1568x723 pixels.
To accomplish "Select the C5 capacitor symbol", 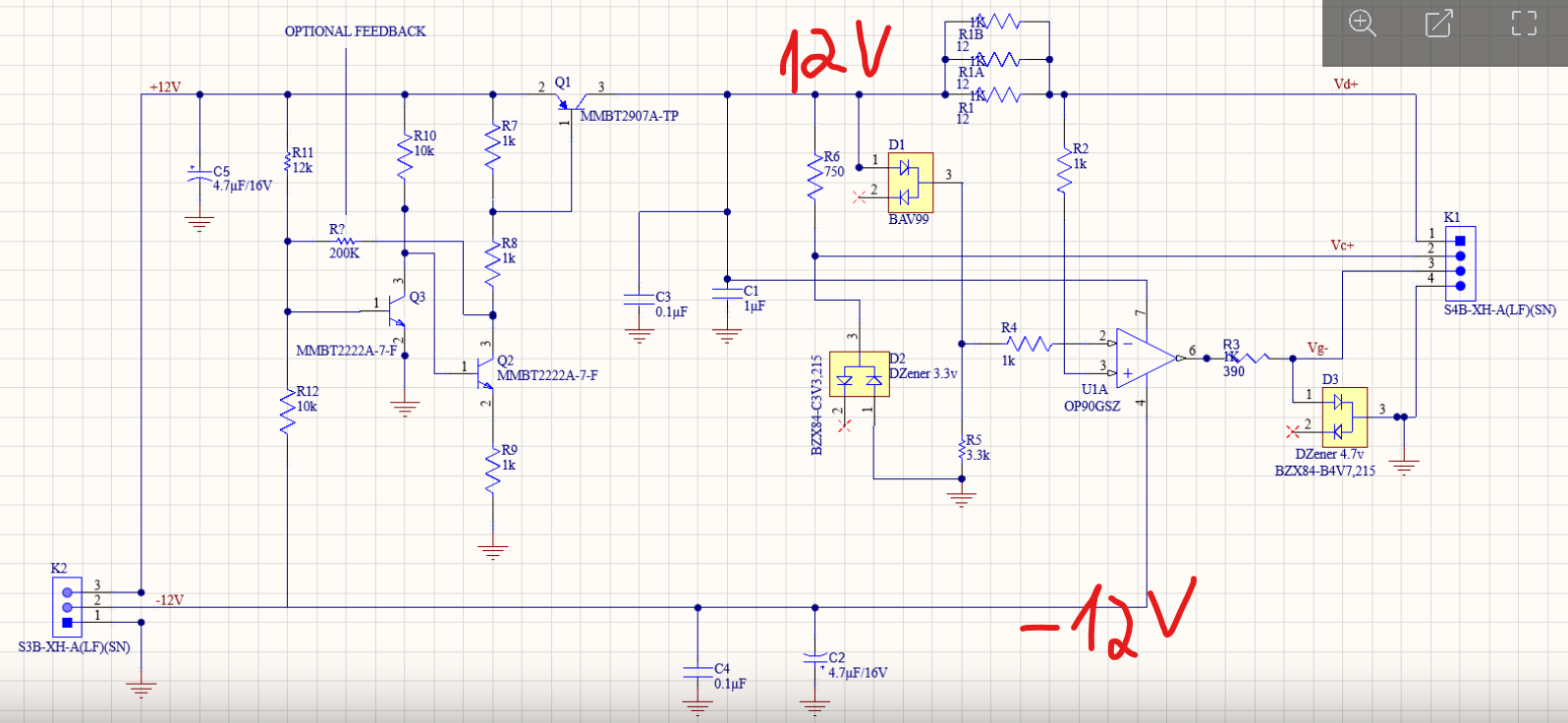I will point(199,174).
